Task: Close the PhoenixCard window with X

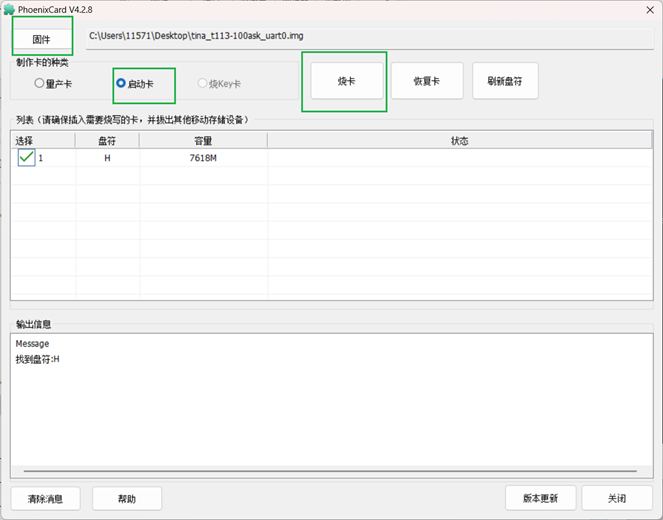Action: tap(650, 10)
